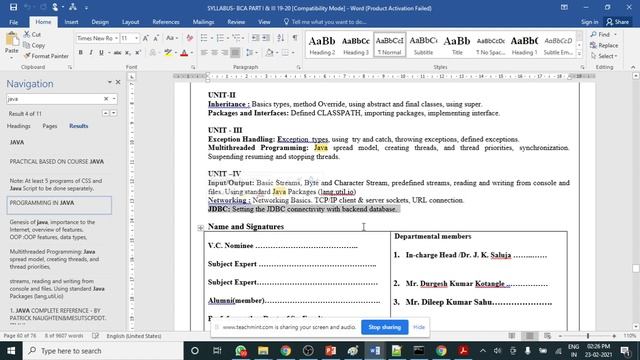Image resolution: width=640 pixels, height=360 pixels.
Task: Click the Multilevel List icon
Action: tap(236, 38)
